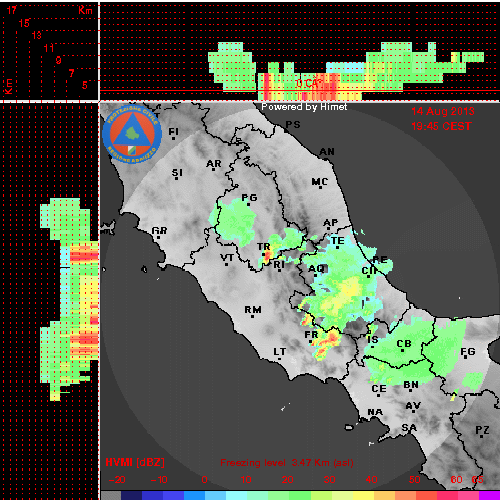Click the 30 value on the dBZ scale

point(330,480)
